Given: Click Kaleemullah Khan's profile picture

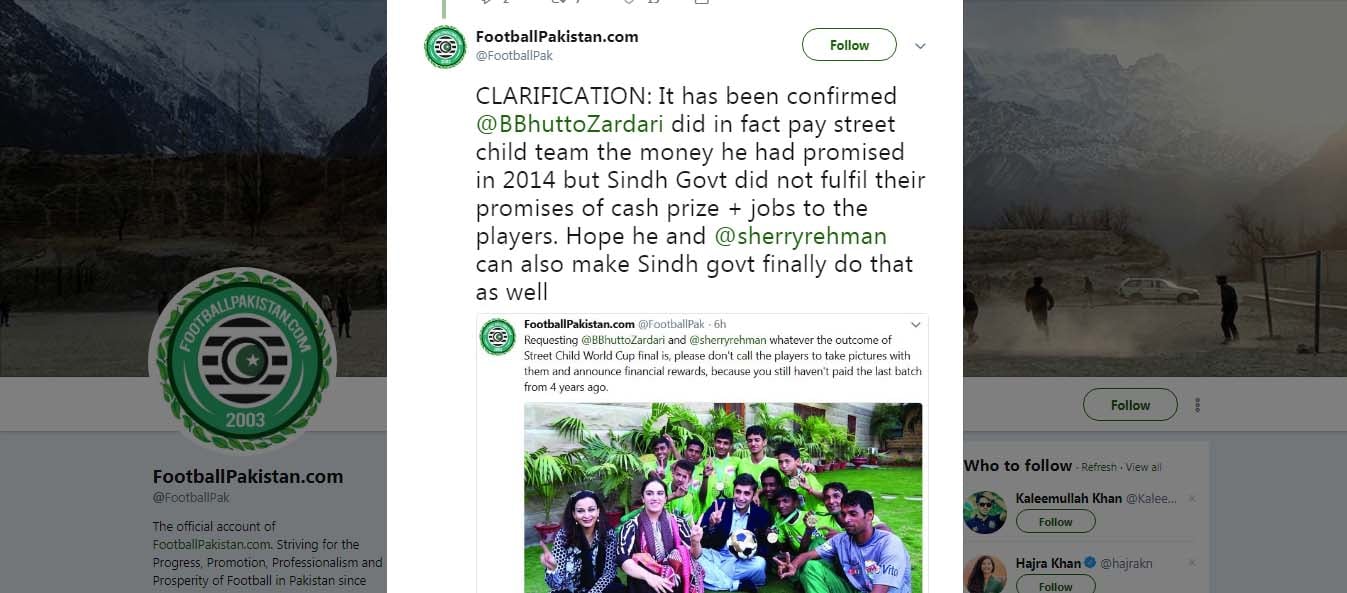Looking at the screenshot, I should pyautogui.click(x=985, y=512).
